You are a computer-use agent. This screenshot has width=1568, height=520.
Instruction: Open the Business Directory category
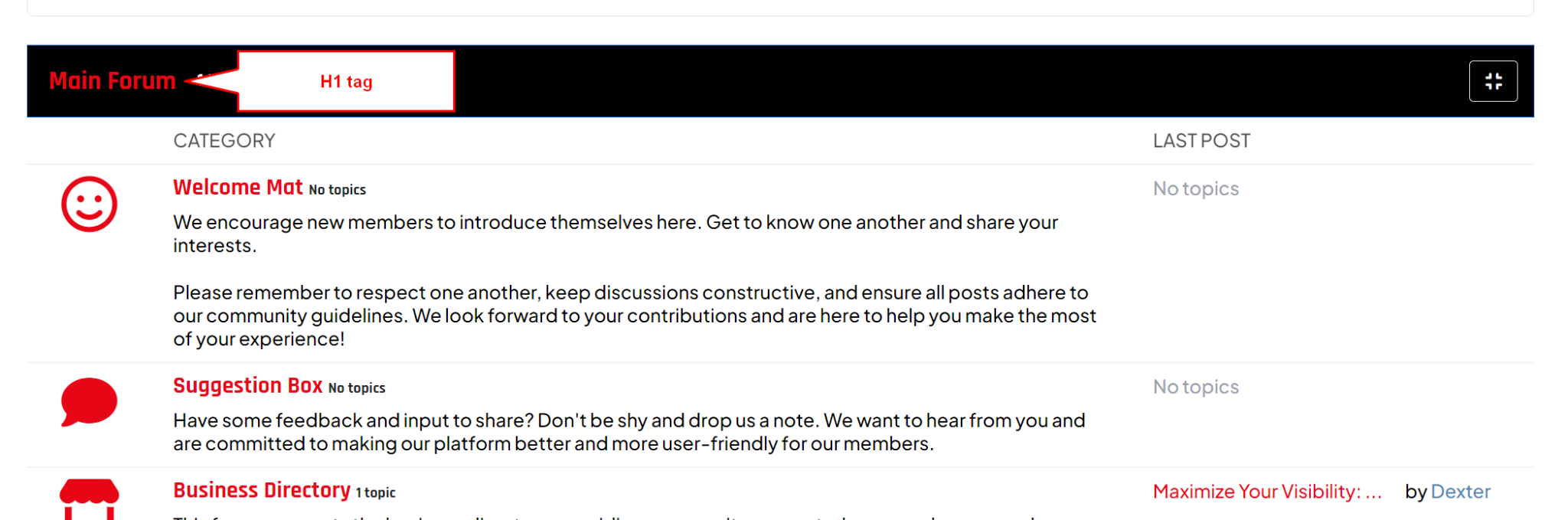[262, 491]
